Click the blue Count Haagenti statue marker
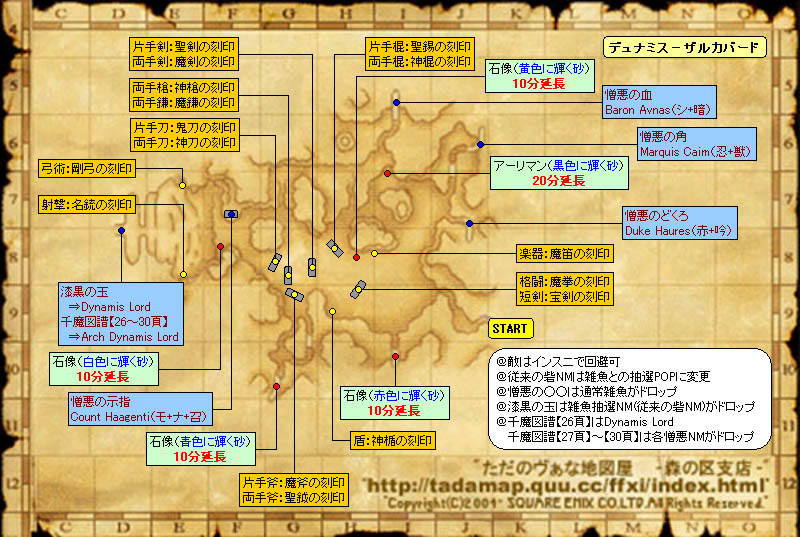The height and width of the screenshot is (537, 800). [231, 214]
